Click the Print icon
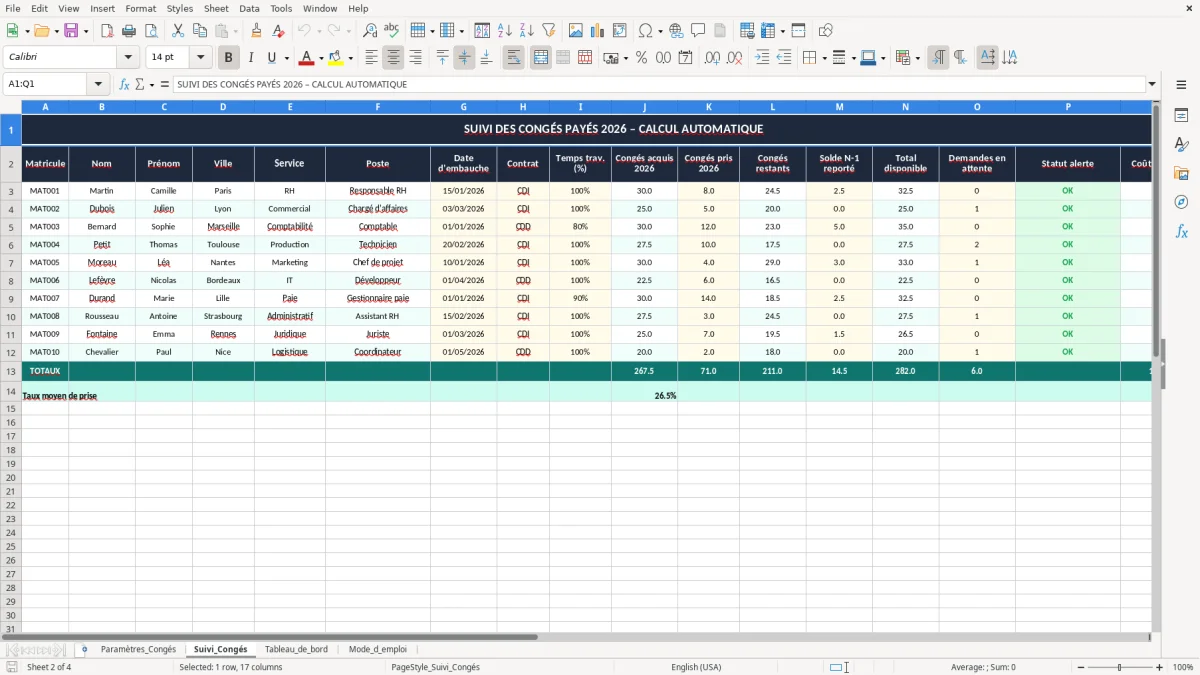 point(129,31)
